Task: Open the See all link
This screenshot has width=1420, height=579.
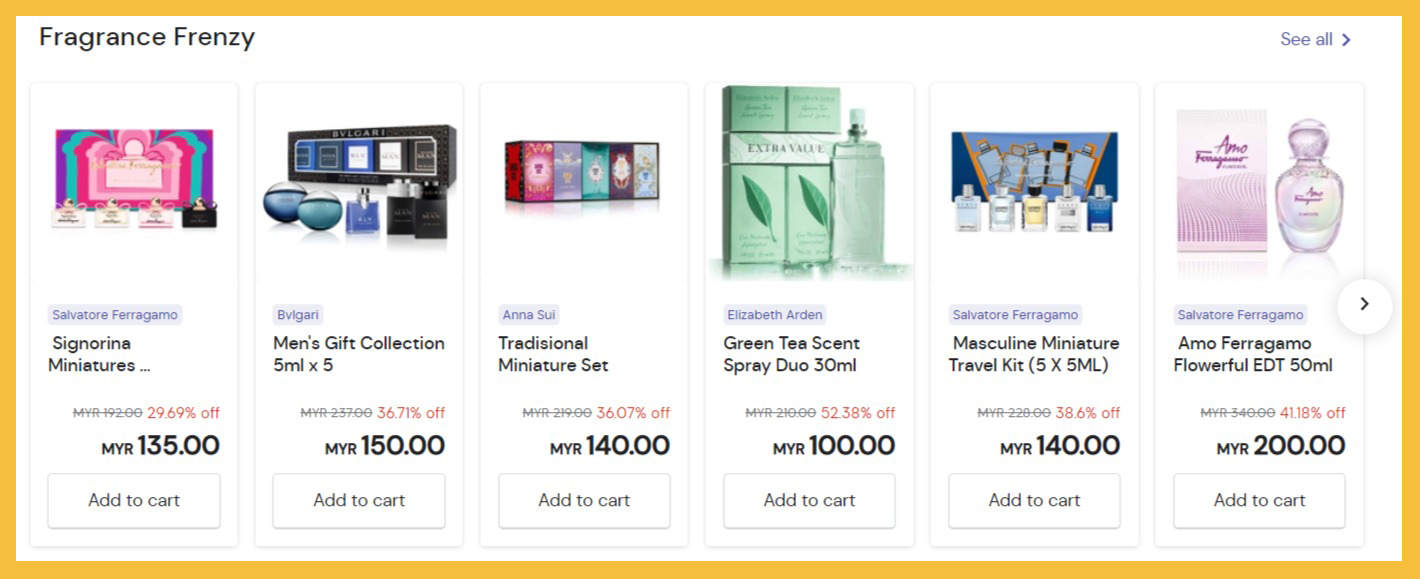Action: pos(1306,39)
